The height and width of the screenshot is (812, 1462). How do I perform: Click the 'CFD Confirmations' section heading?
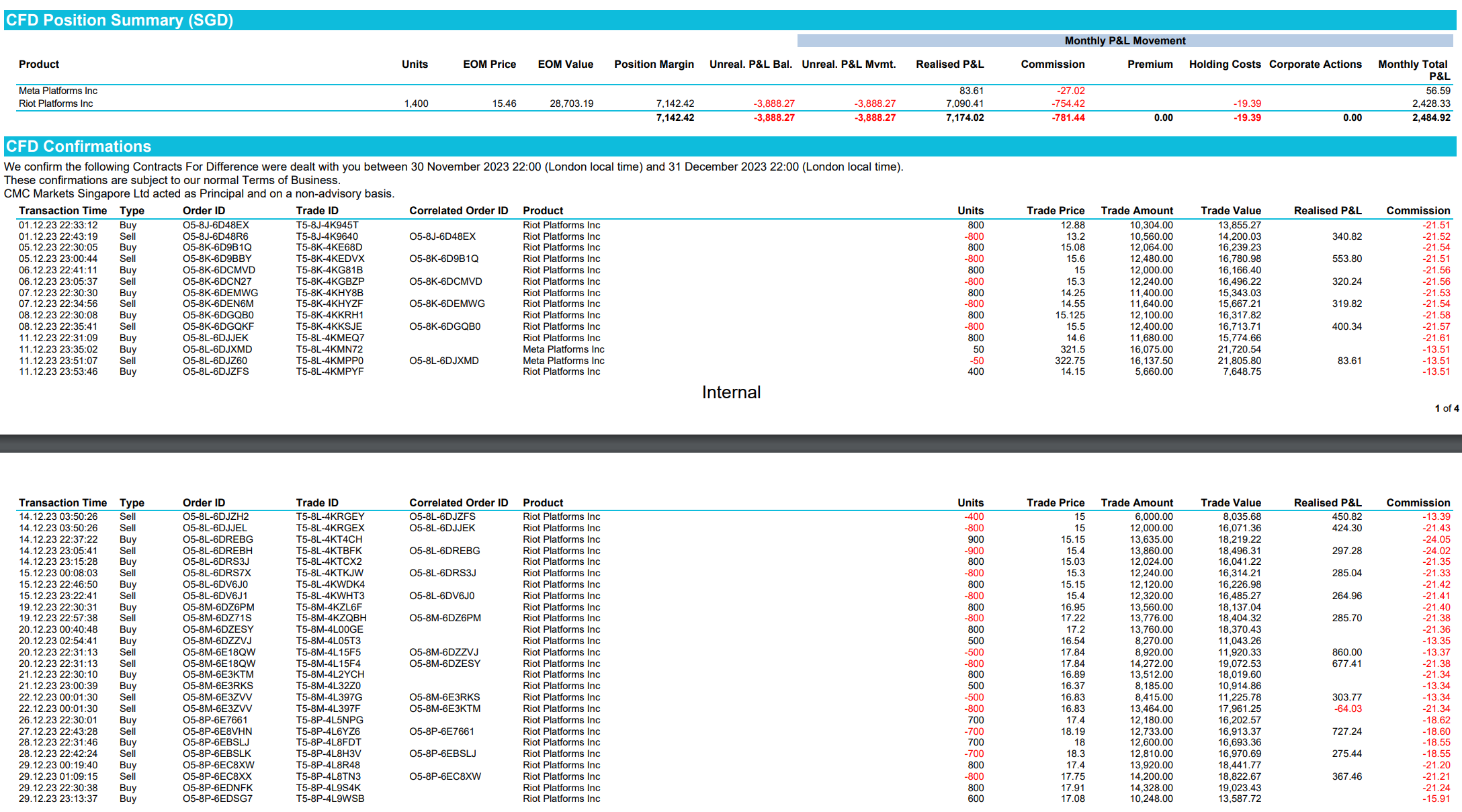tap(79, 146)
